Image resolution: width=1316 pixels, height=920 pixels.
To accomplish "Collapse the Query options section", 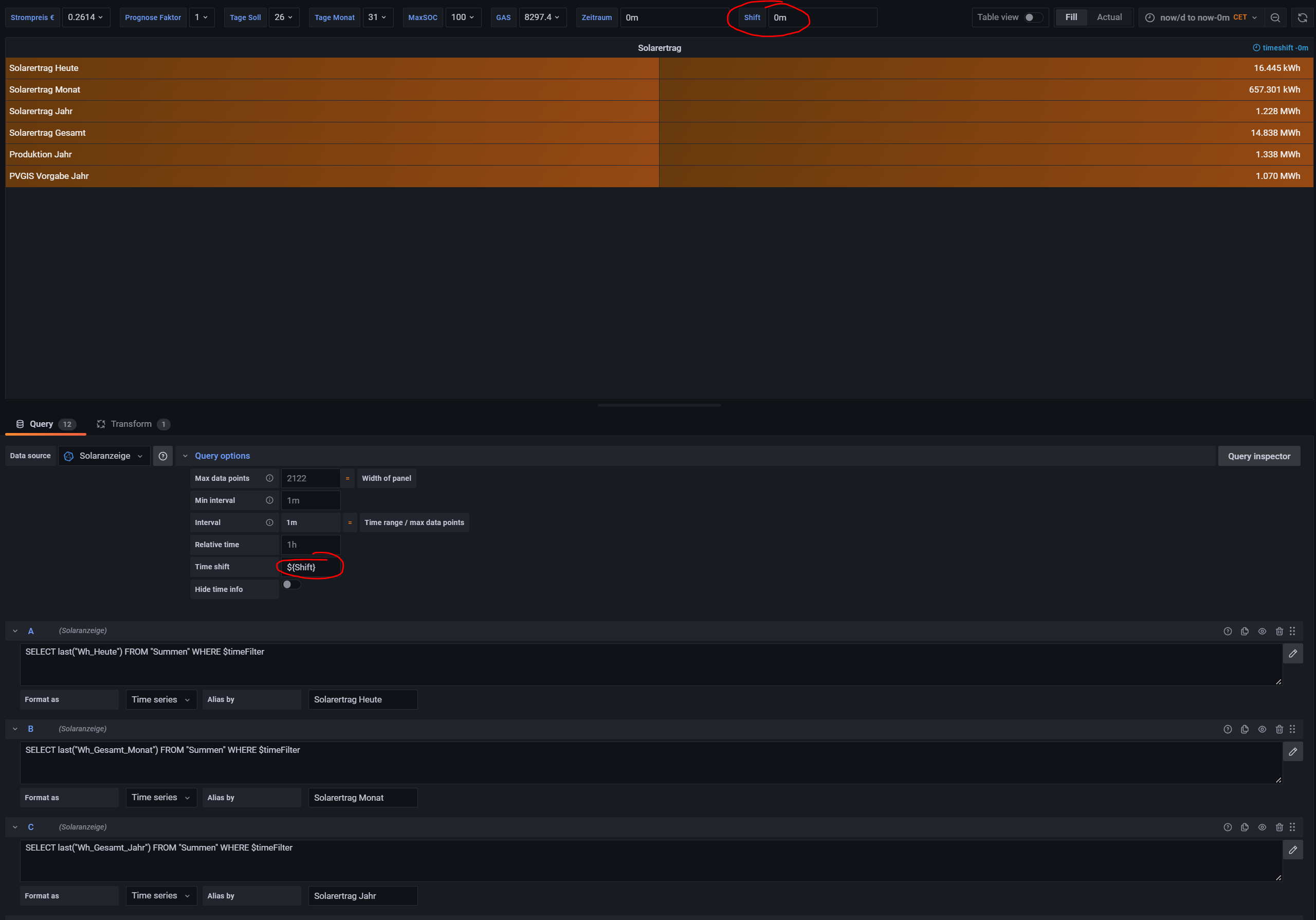I will click(x=185, y=456).
